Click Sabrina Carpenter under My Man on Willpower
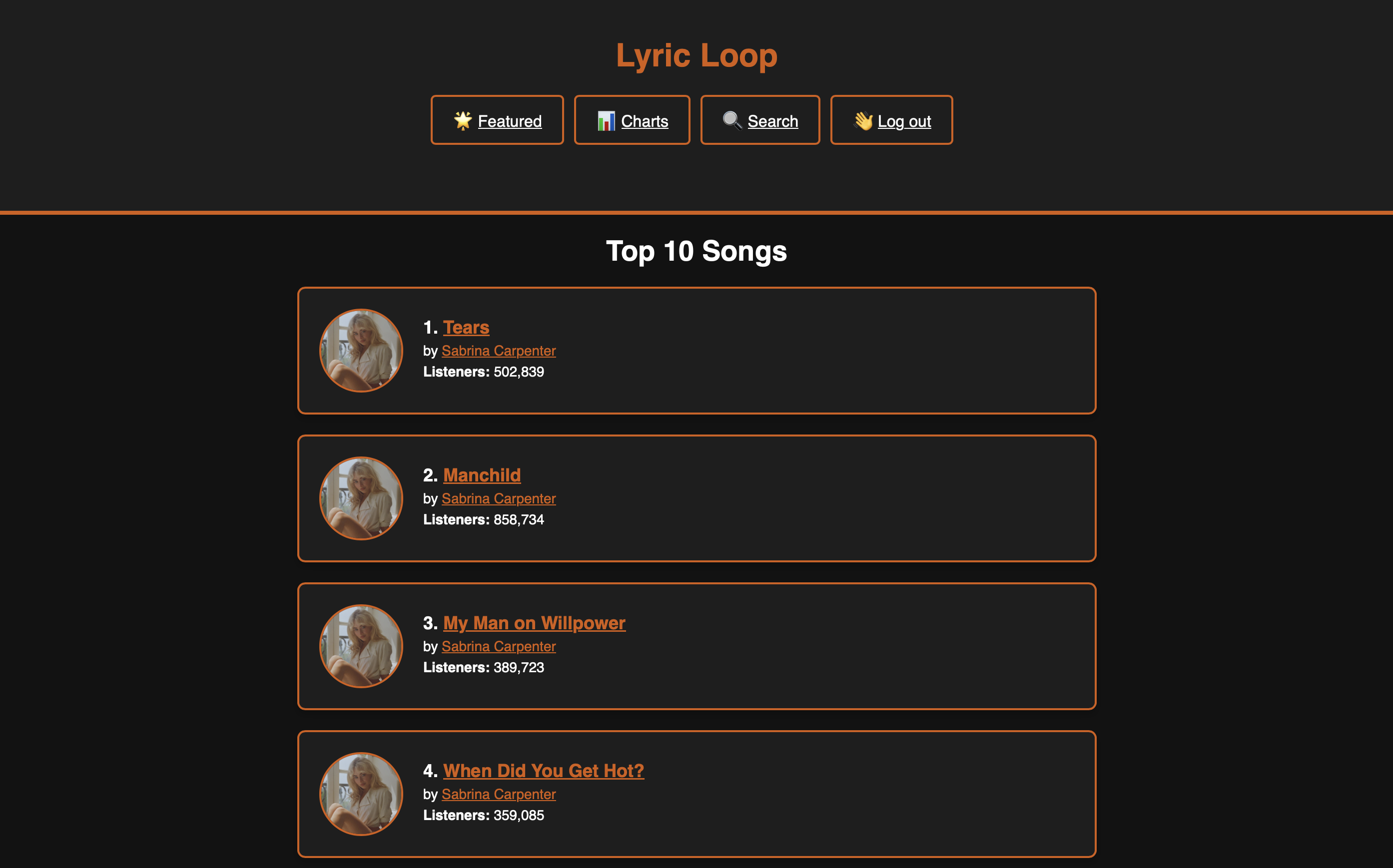Screen dimensions: 1393x868 click(499, 646)
